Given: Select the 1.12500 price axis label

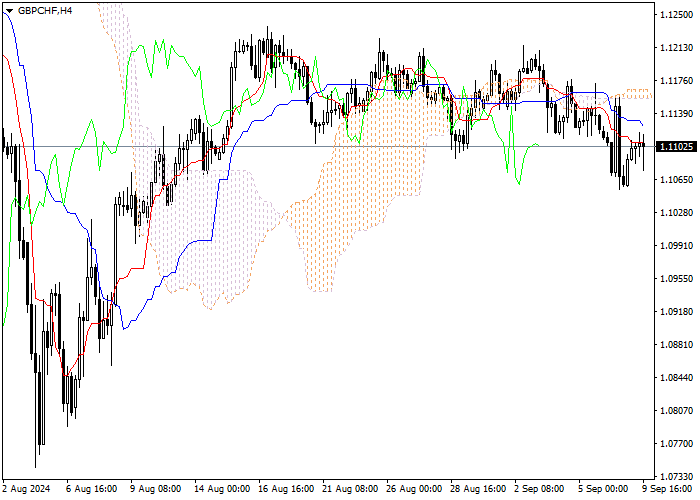Looking at the screenshot, I should pos(676,15).
